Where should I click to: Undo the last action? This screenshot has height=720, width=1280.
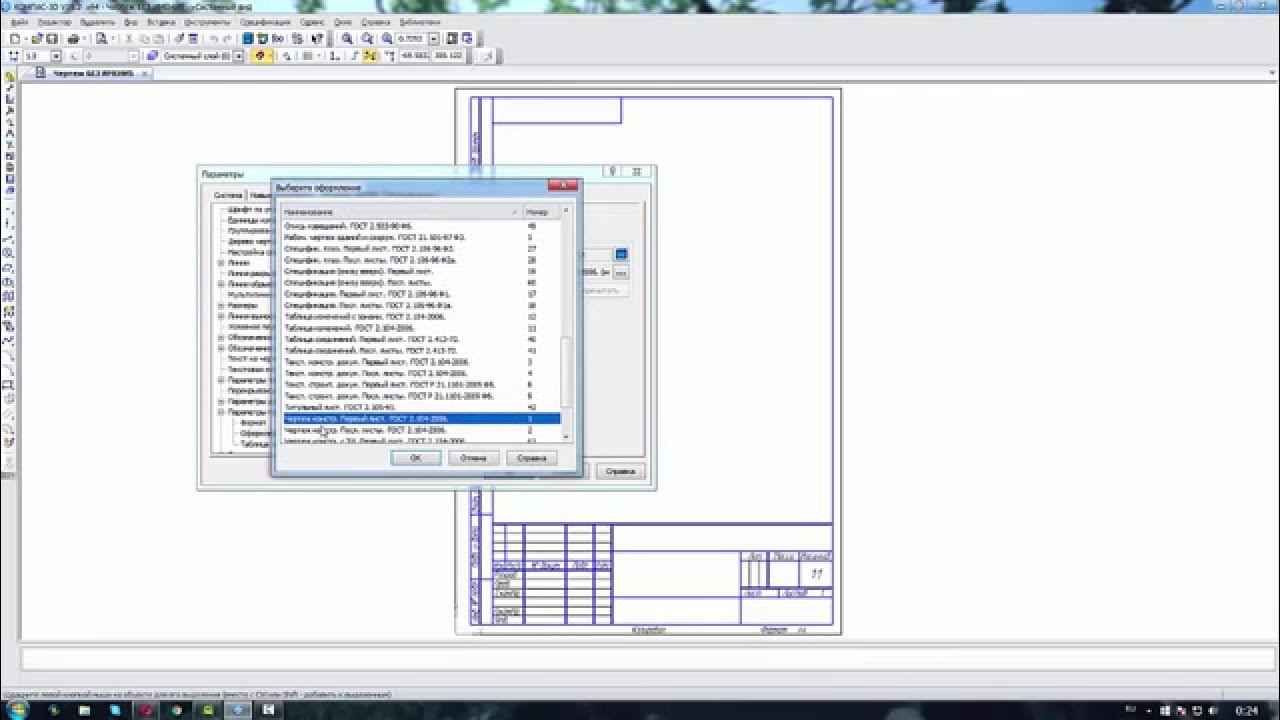(213, 38)
